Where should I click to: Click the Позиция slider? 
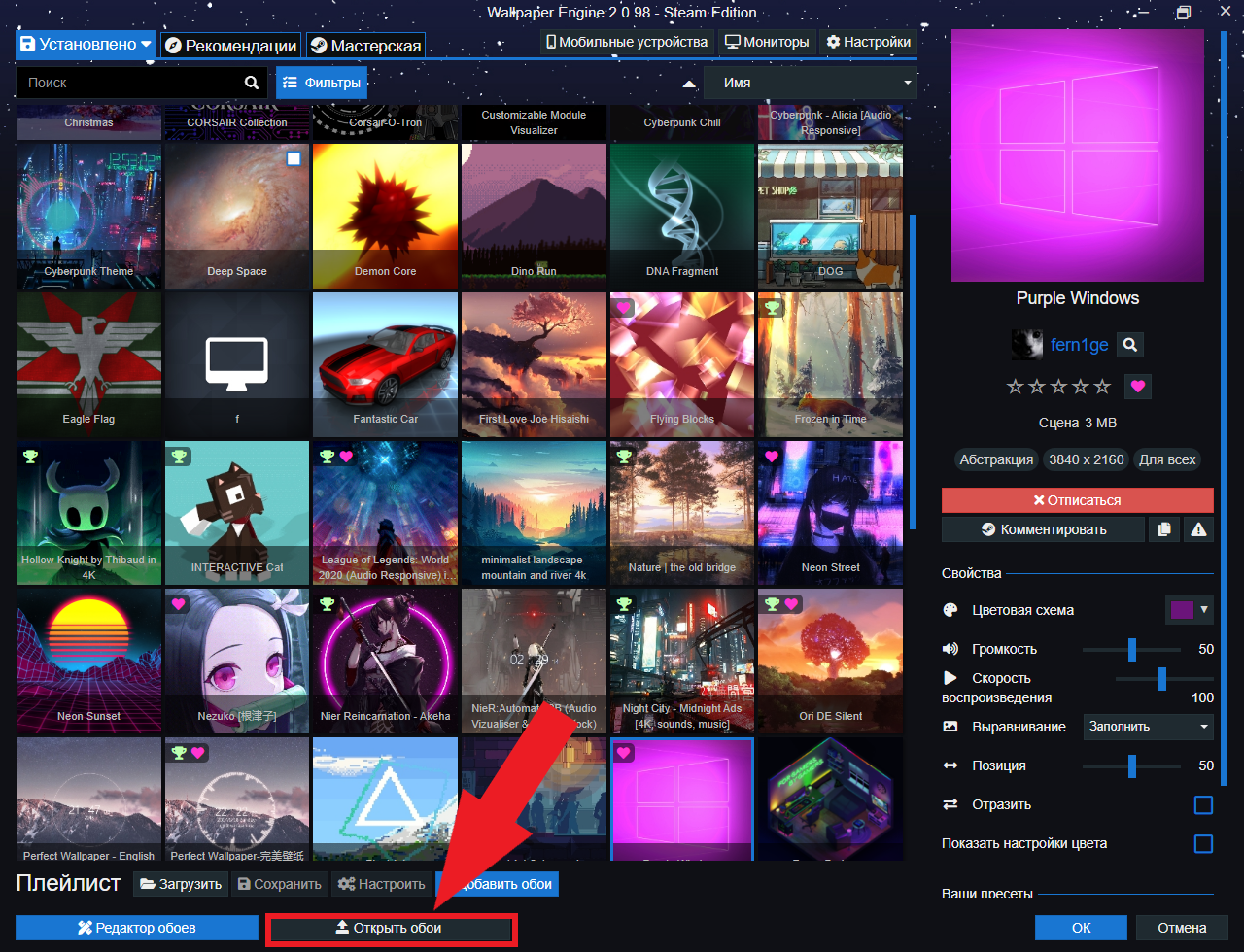coord(1131,765)
